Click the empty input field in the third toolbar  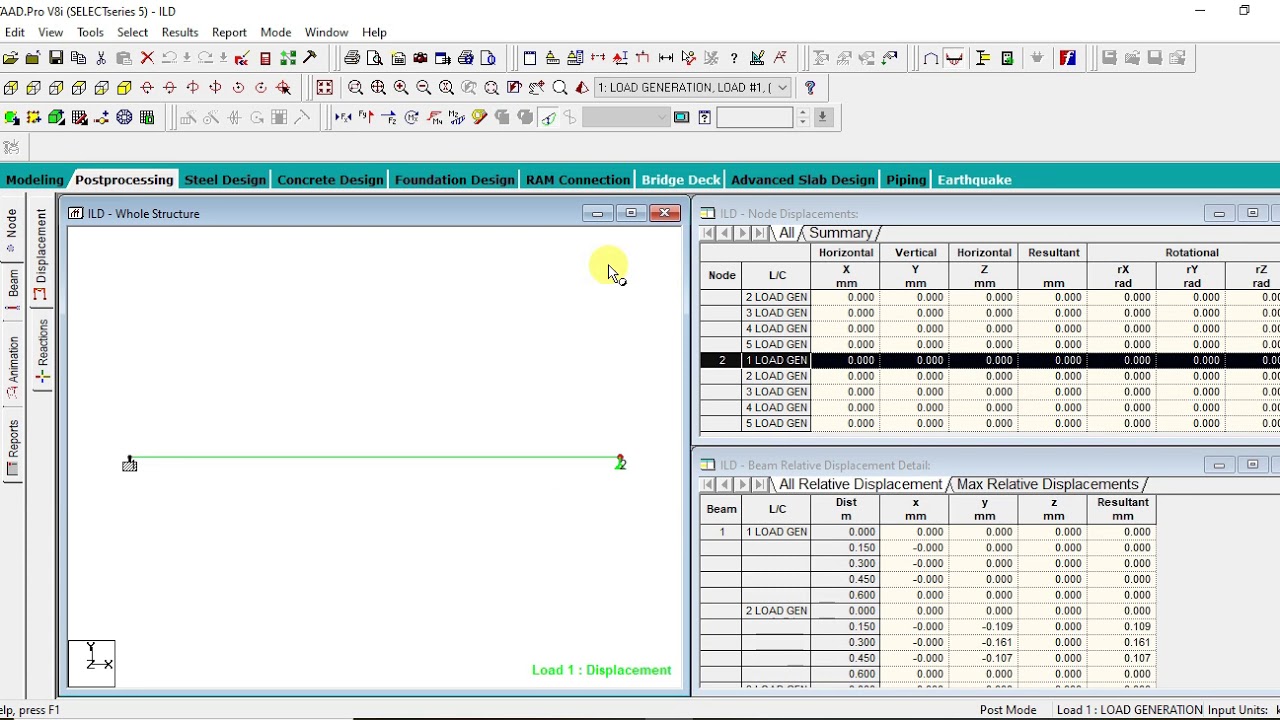tap(755, 118)
